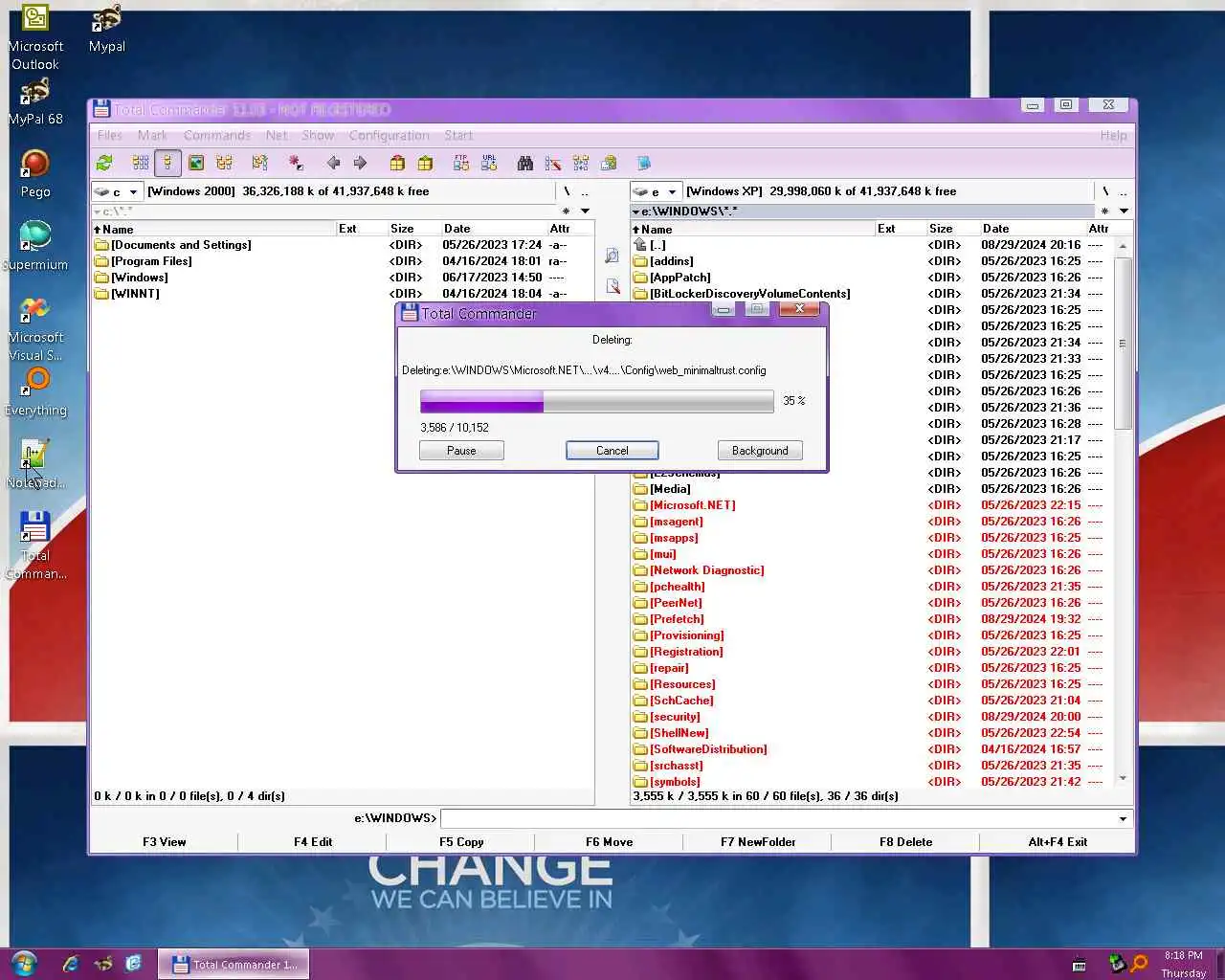Open left panel favorites asterisk button
The image size is (1225, 980).
(566, 212)
